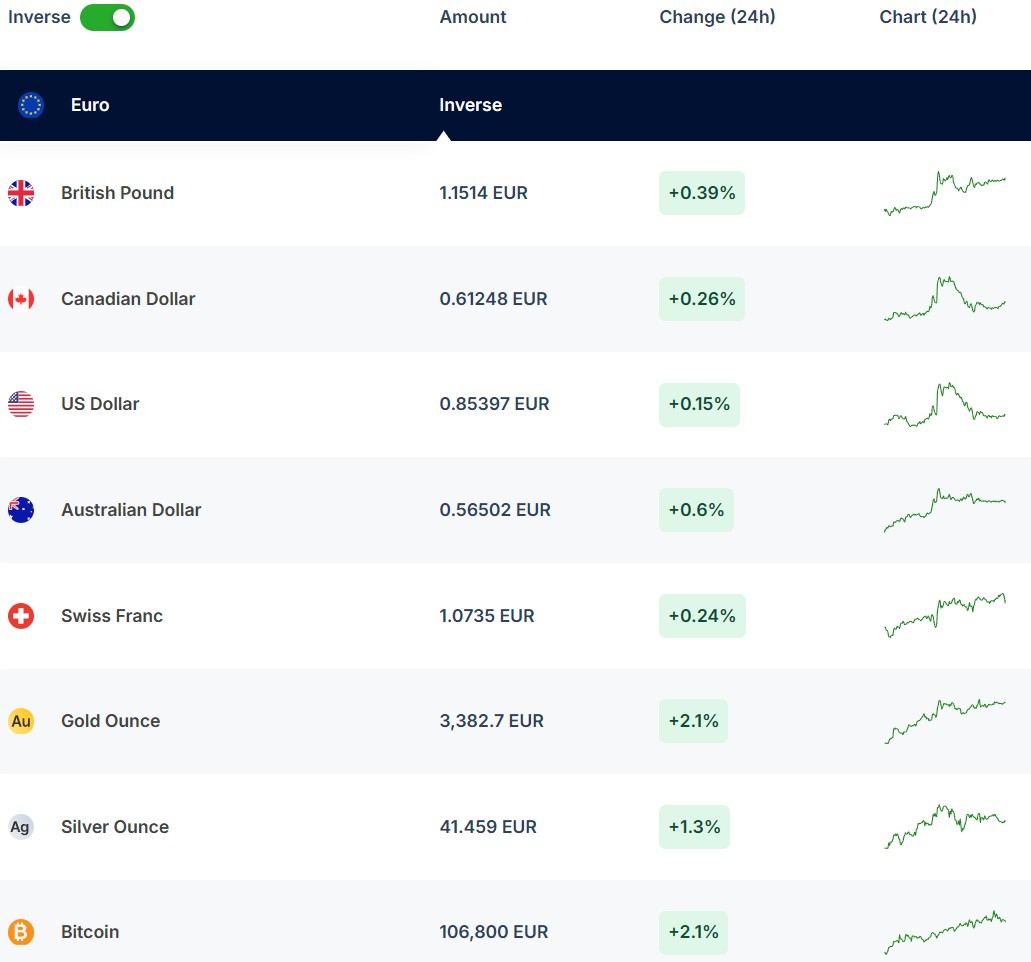Viewport: 1031px width, 962px height.
Task: Click the Canadian flag icon
Action: tap(21, 299)
